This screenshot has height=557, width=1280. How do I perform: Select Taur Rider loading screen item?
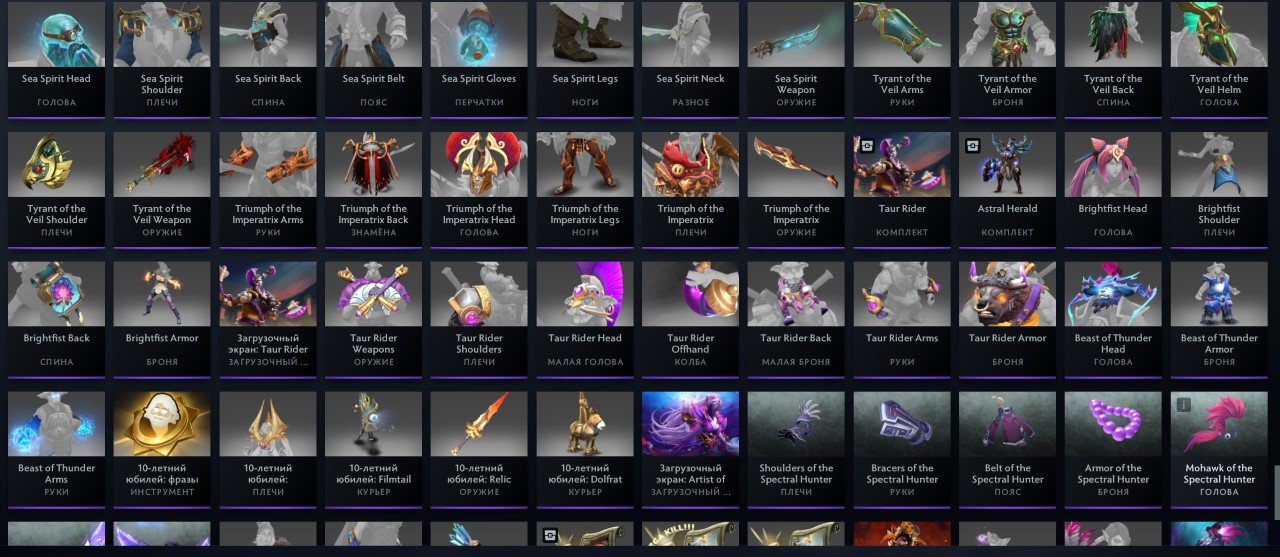click(x=268, y=320)
